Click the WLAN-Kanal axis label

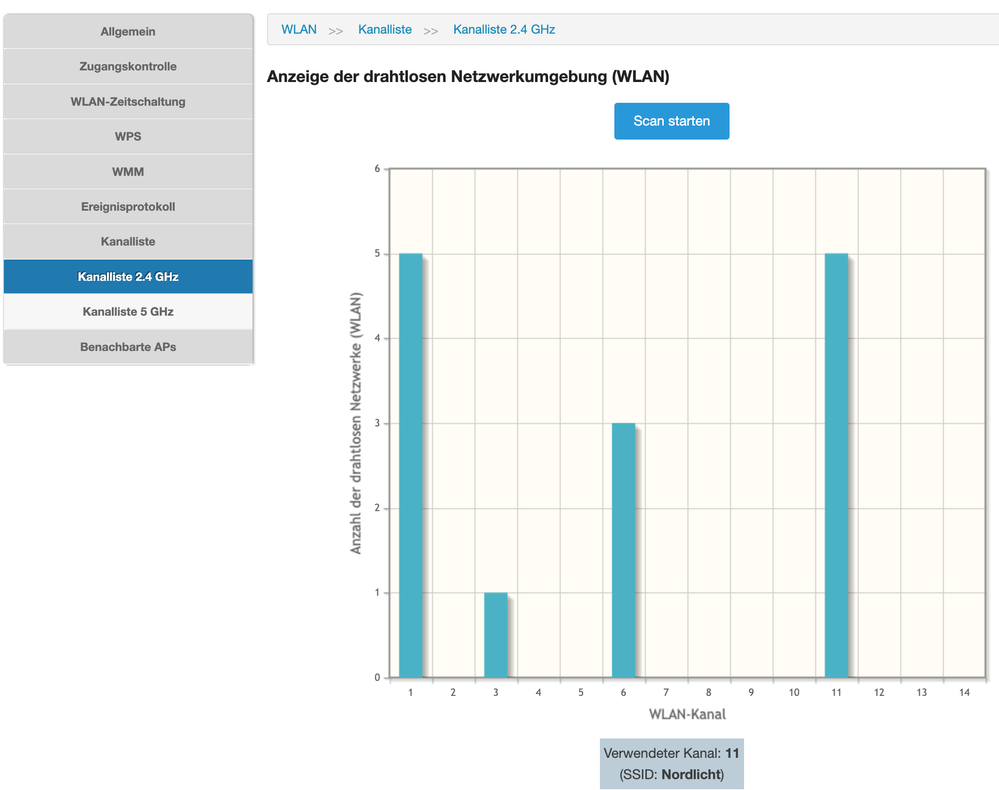pyautogui.click(x=687, y=714)
